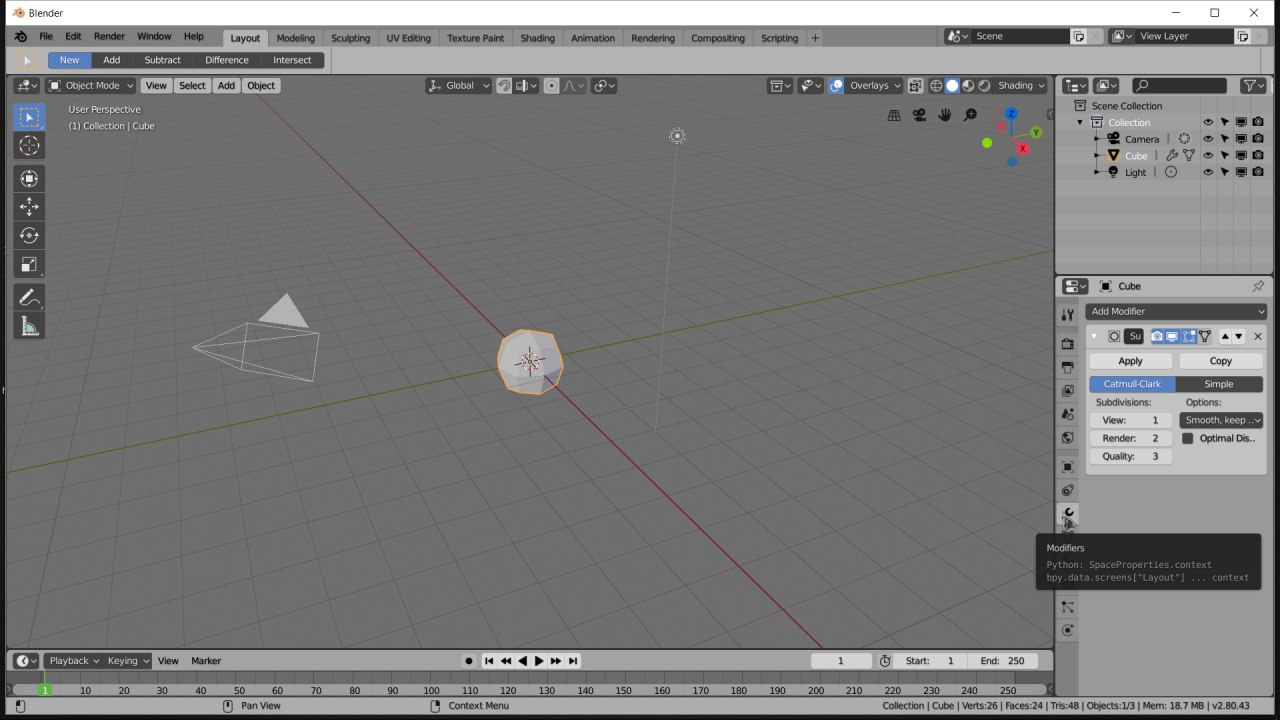Image resolution: width=1280 pixels, height=720 pixels.
Task: Open the Tool properties tab
Action: 1067,315
